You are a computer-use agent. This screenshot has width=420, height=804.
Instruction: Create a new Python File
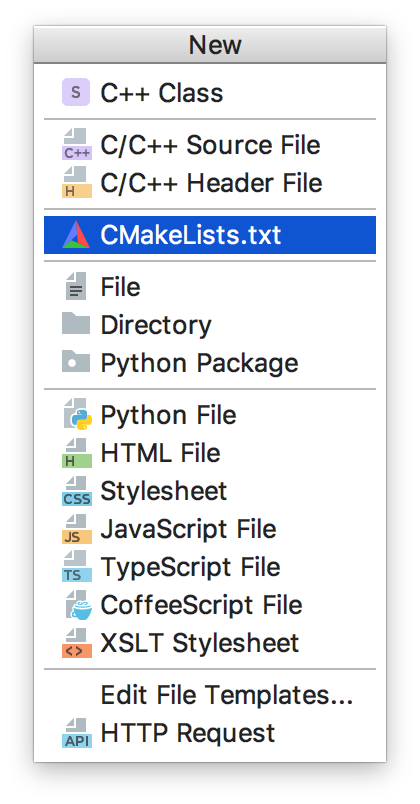pyautogui.click(x=210, y=414)
